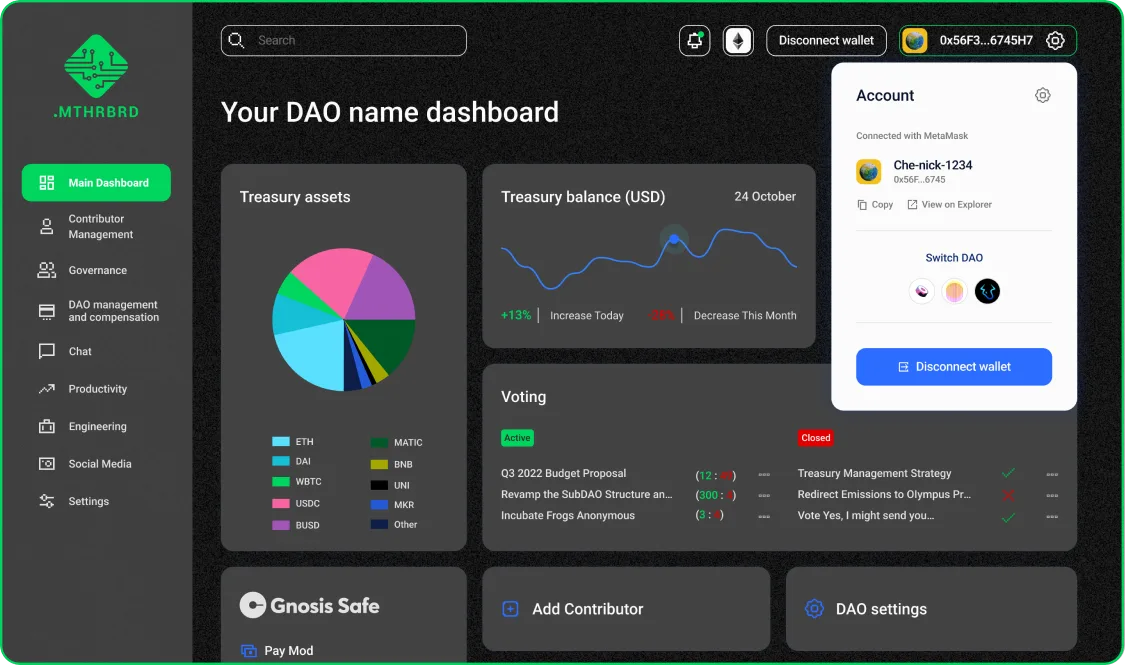The width and height of the screenshot is (1125, 665).
Task: Open the gear icon beside the 0x56F3...6745H7 wallet address
Action: point(1055,40)
